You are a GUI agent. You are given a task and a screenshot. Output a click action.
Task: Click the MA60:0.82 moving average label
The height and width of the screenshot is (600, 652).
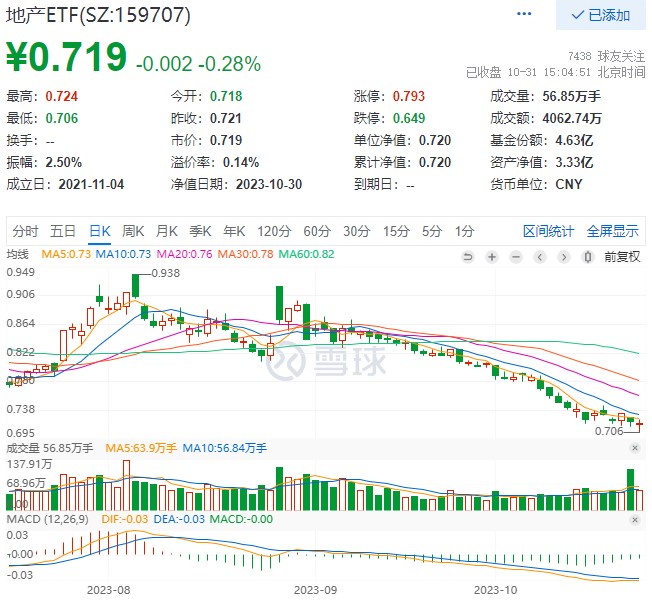tap(306, 254)
